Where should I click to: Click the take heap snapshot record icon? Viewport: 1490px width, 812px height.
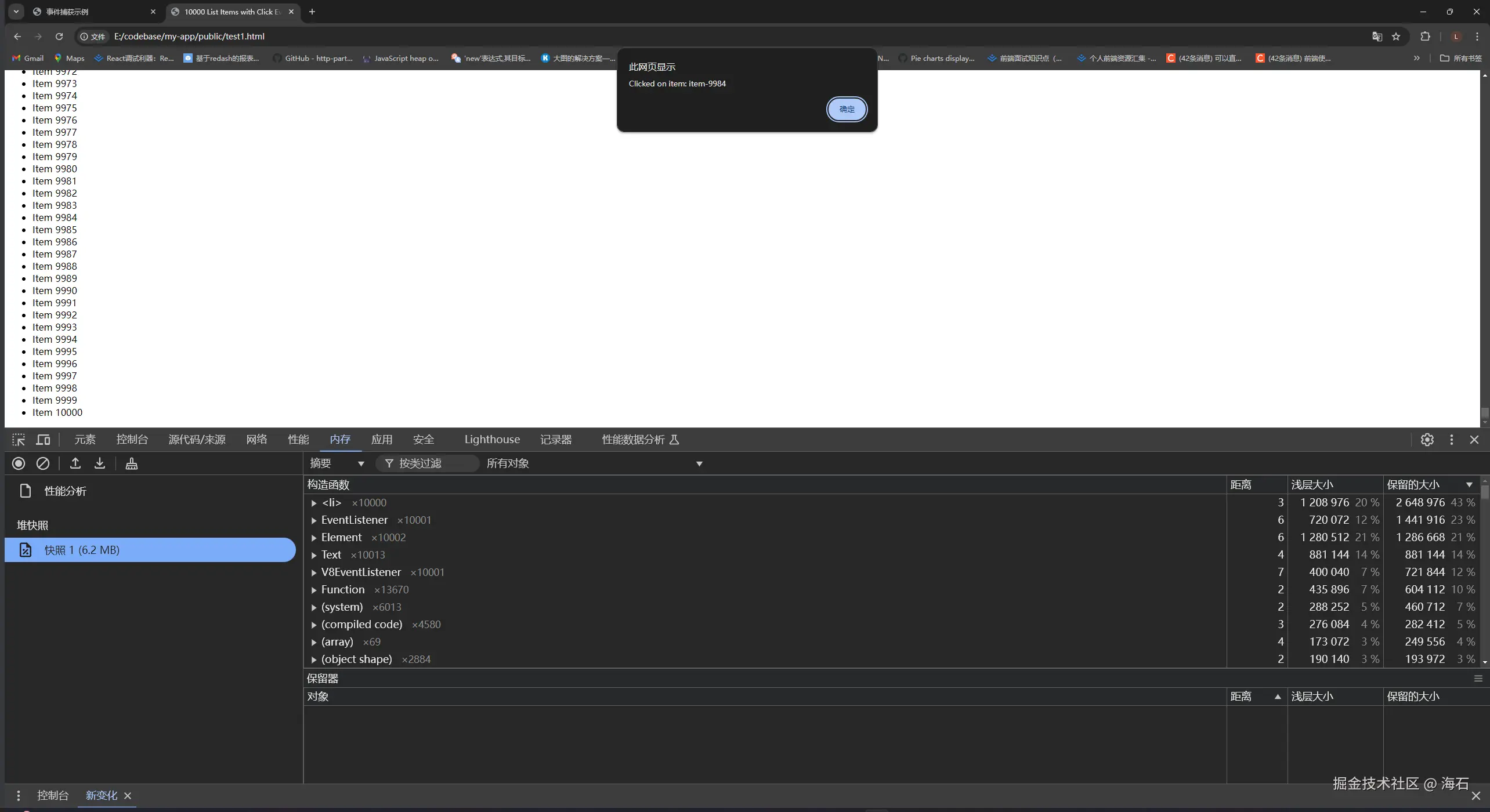19,463
